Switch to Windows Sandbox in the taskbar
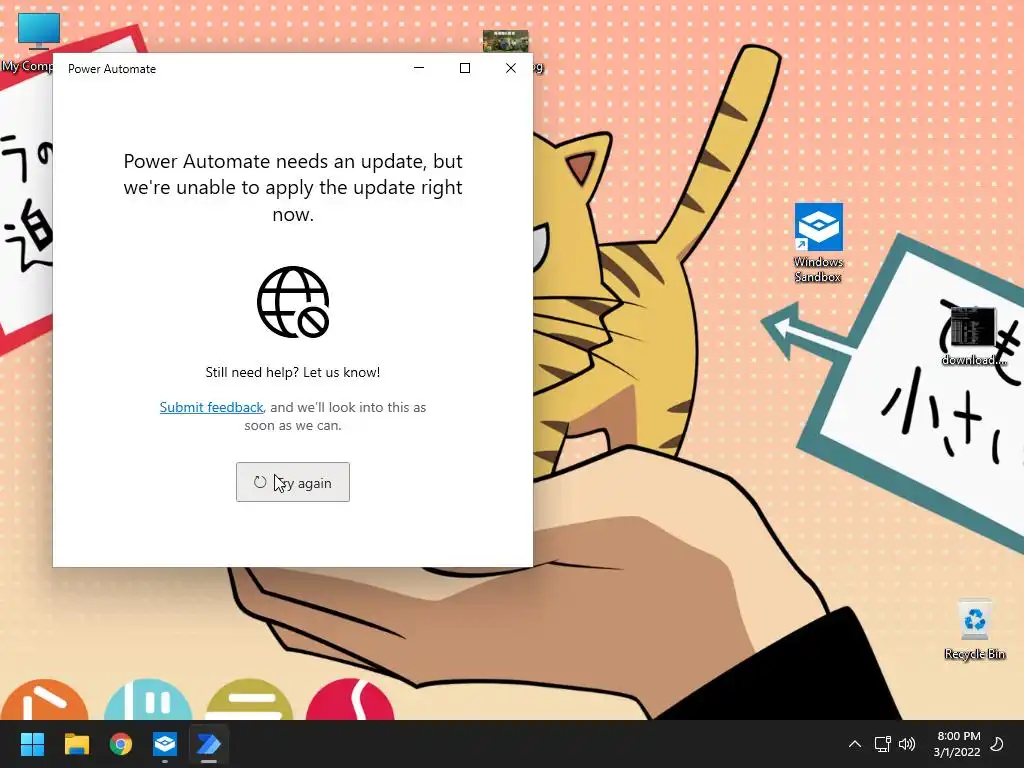1024x768 pixels. point(165,744)
